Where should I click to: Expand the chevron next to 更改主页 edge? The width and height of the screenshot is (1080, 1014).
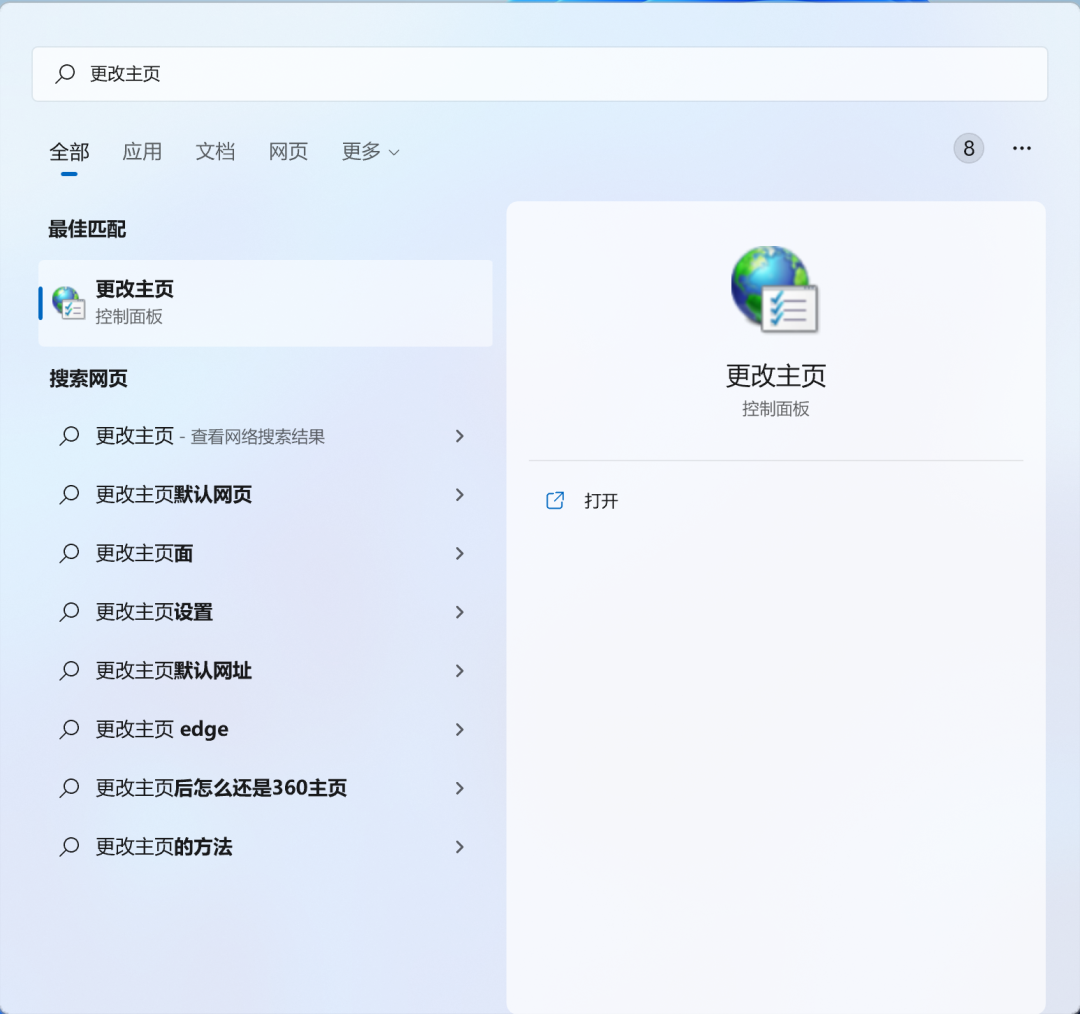(x=459, y=729)
